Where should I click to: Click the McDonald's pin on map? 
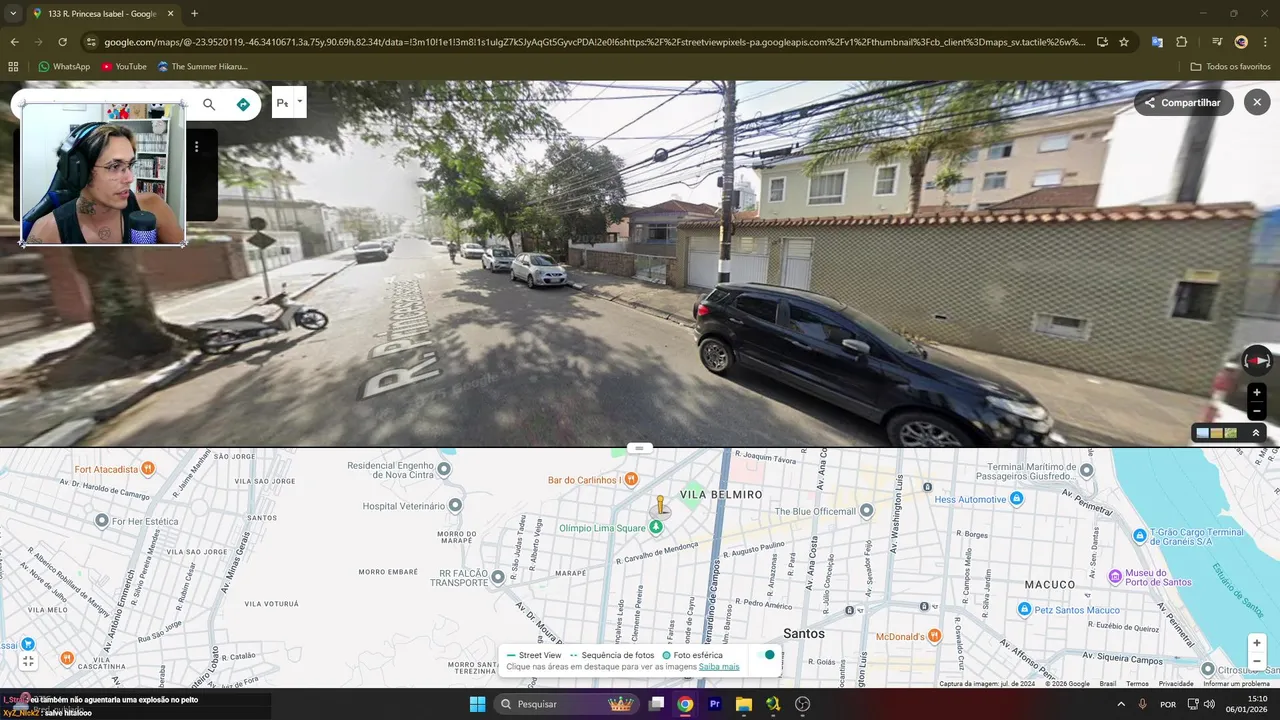(x=934, y=635)
